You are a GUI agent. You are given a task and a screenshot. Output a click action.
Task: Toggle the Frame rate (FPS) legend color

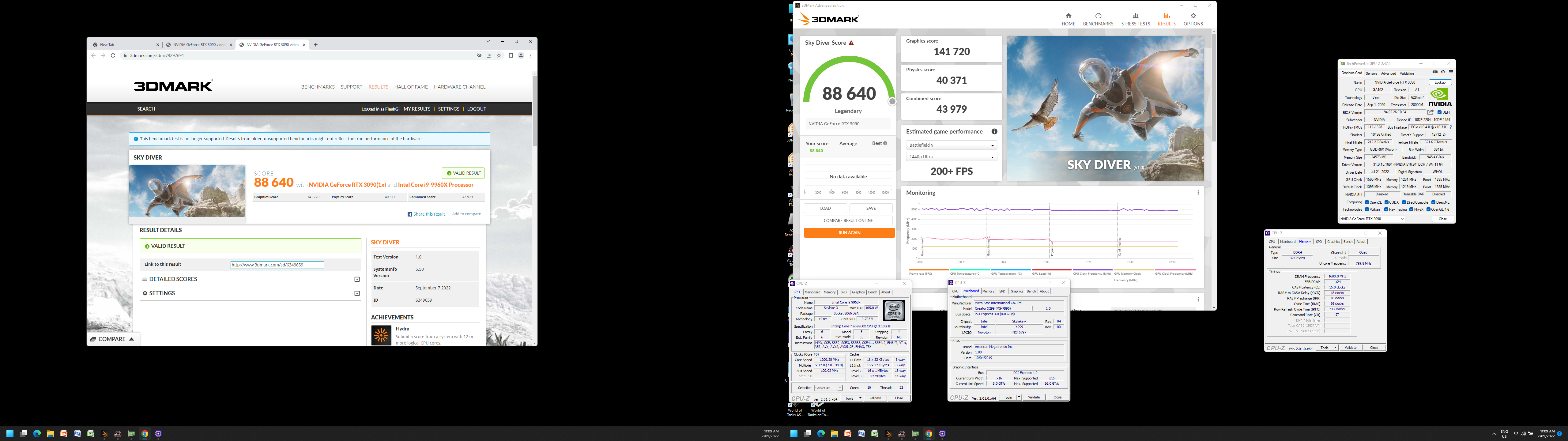click(929, 269)
